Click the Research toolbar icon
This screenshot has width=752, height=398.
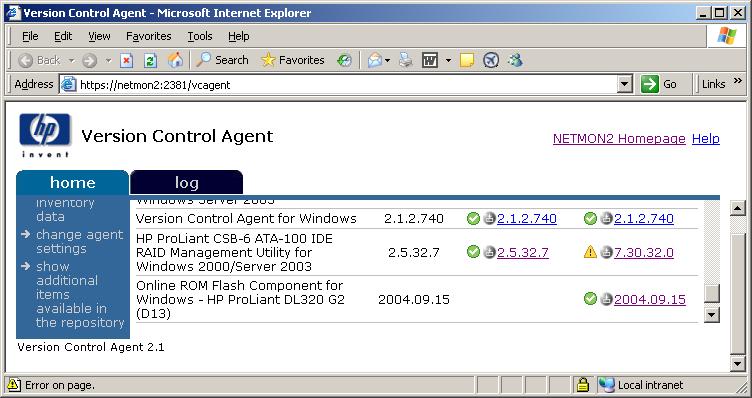tap(491, 60)
